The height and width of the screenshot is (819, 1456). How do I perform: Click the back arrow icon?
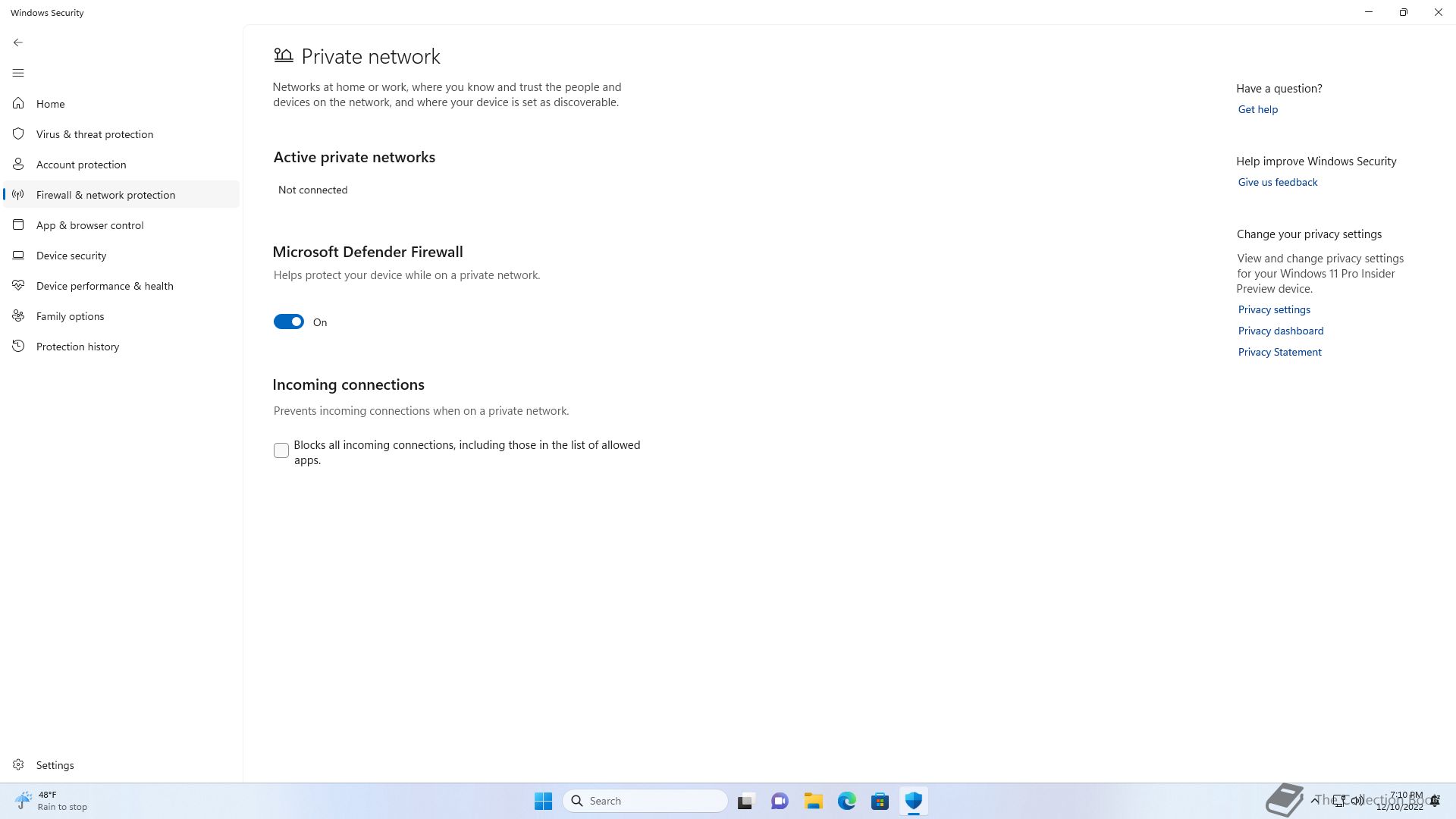[x=18, y=42]
